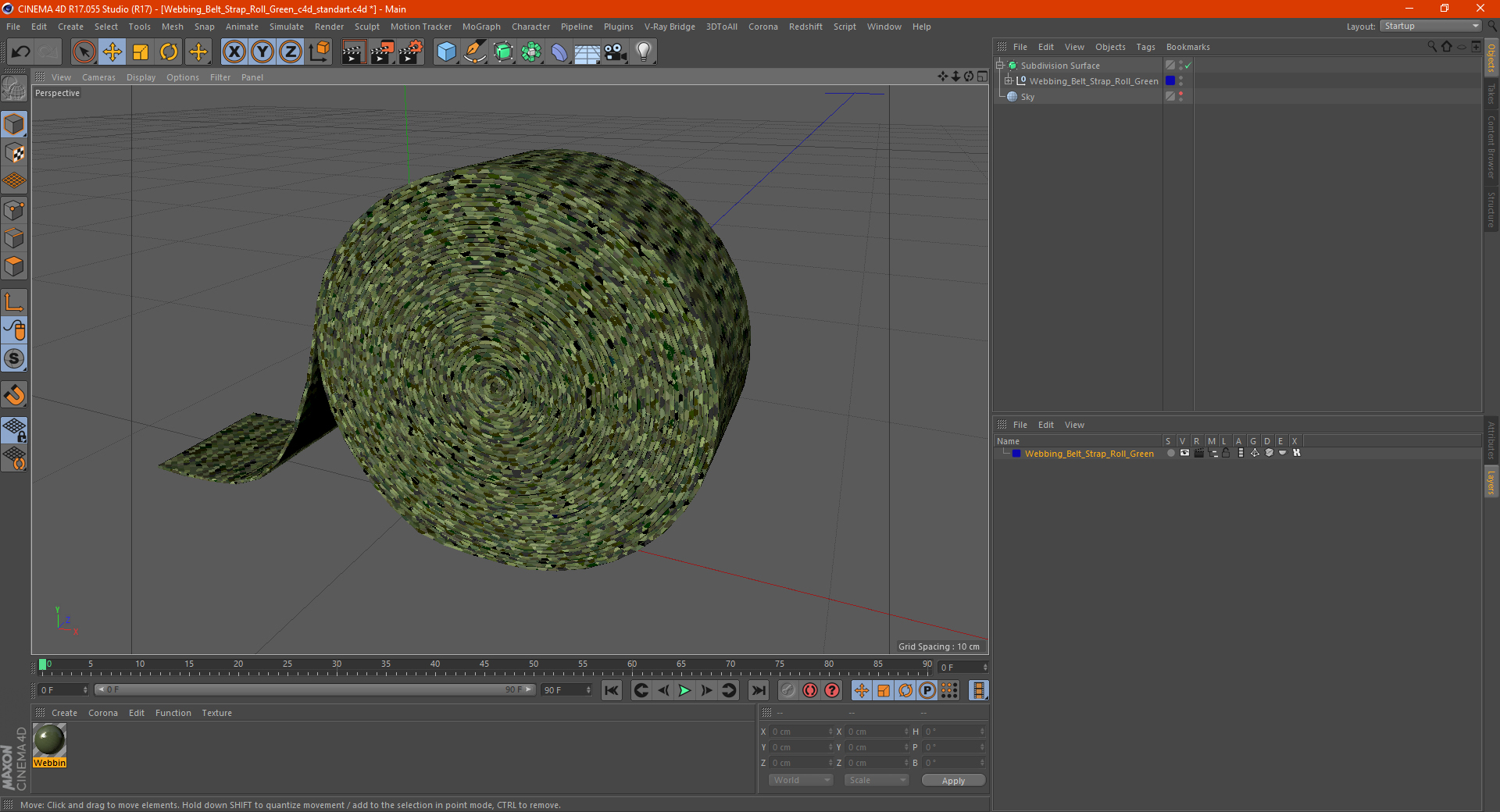
Task: Enable Edges mode
Action: click(x=15, y=238)
